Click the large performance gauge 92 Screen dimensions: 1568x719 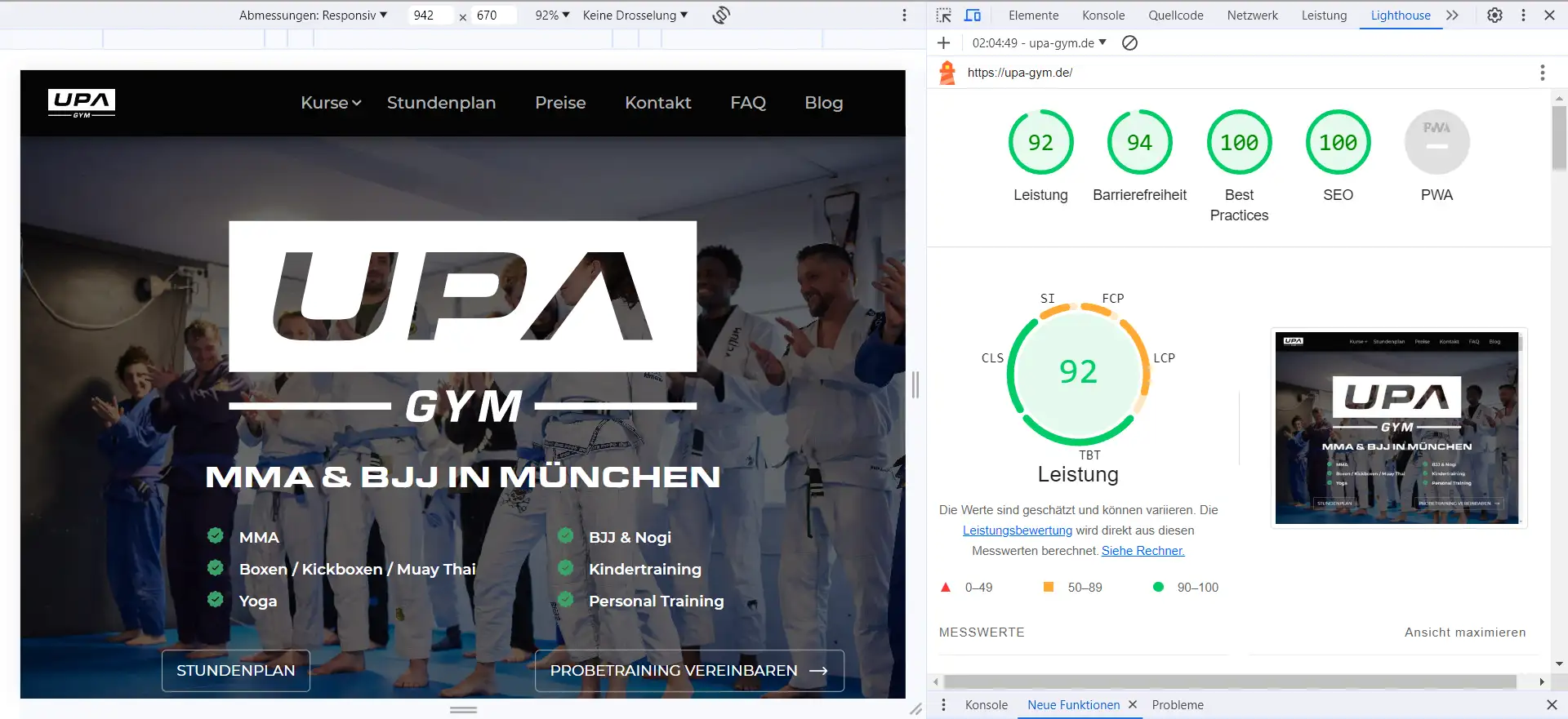(1078, 373)
